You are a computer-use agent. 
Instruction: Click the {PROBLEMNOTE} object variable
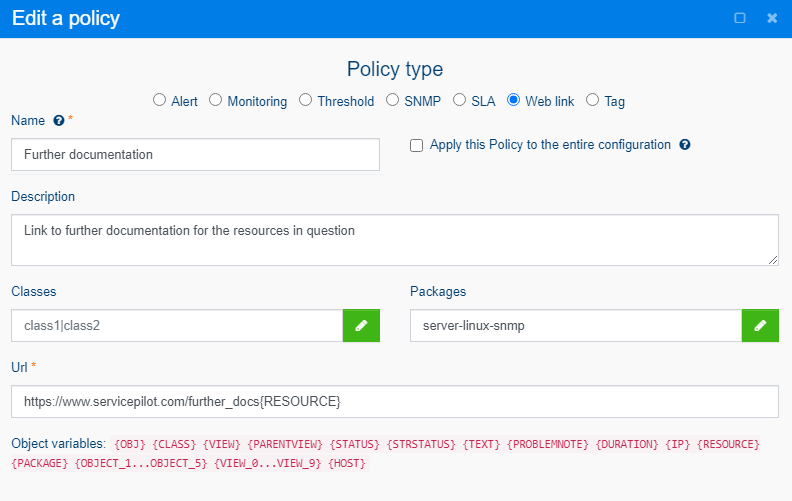click(x=548, y=444)
